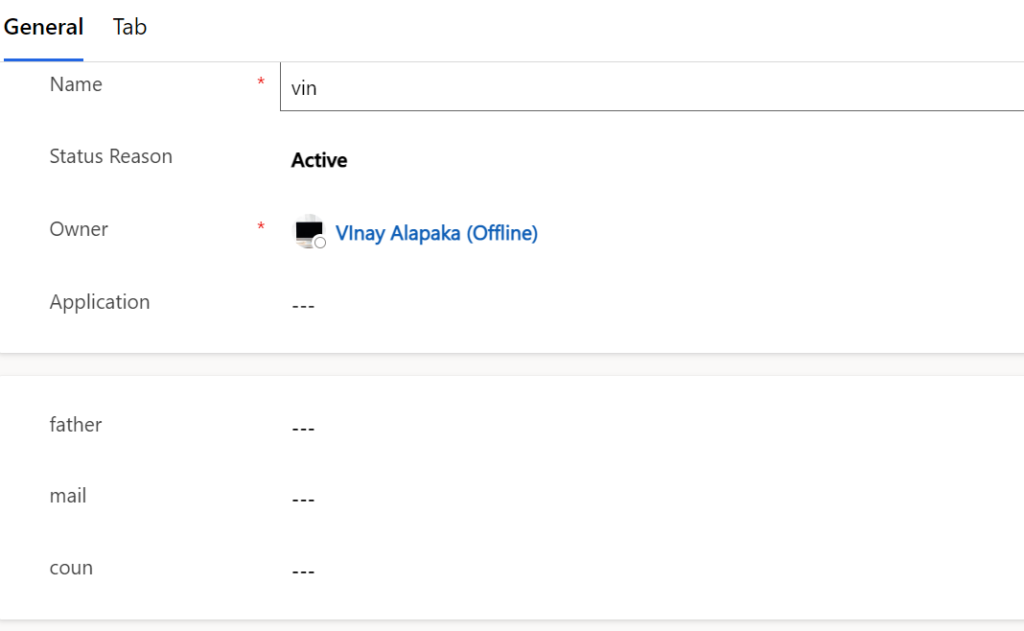Click the Active status reason value
1024x631 pixels.
pos(319,160)
